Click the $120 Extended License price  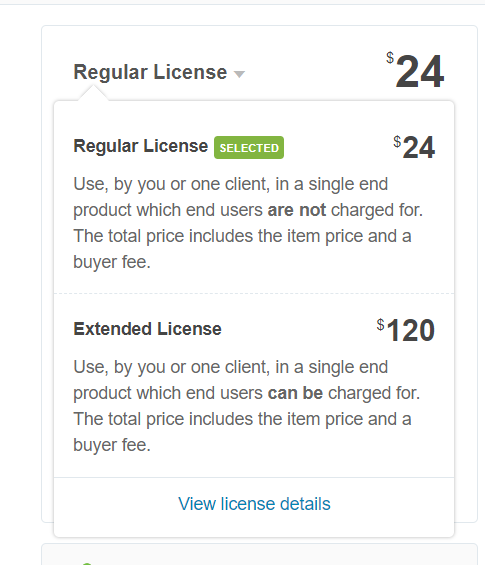pyautogui.click(x=406, y=330)
